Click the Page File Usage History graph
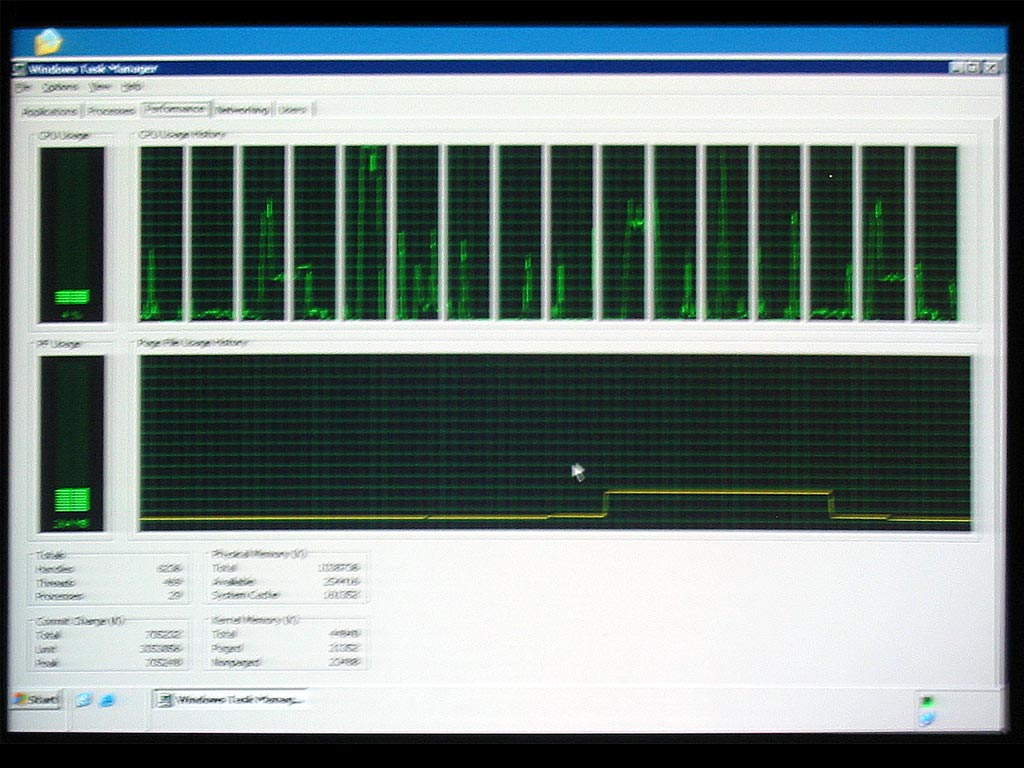Screen dimensions: 1024x768 (x=555, y=443)
